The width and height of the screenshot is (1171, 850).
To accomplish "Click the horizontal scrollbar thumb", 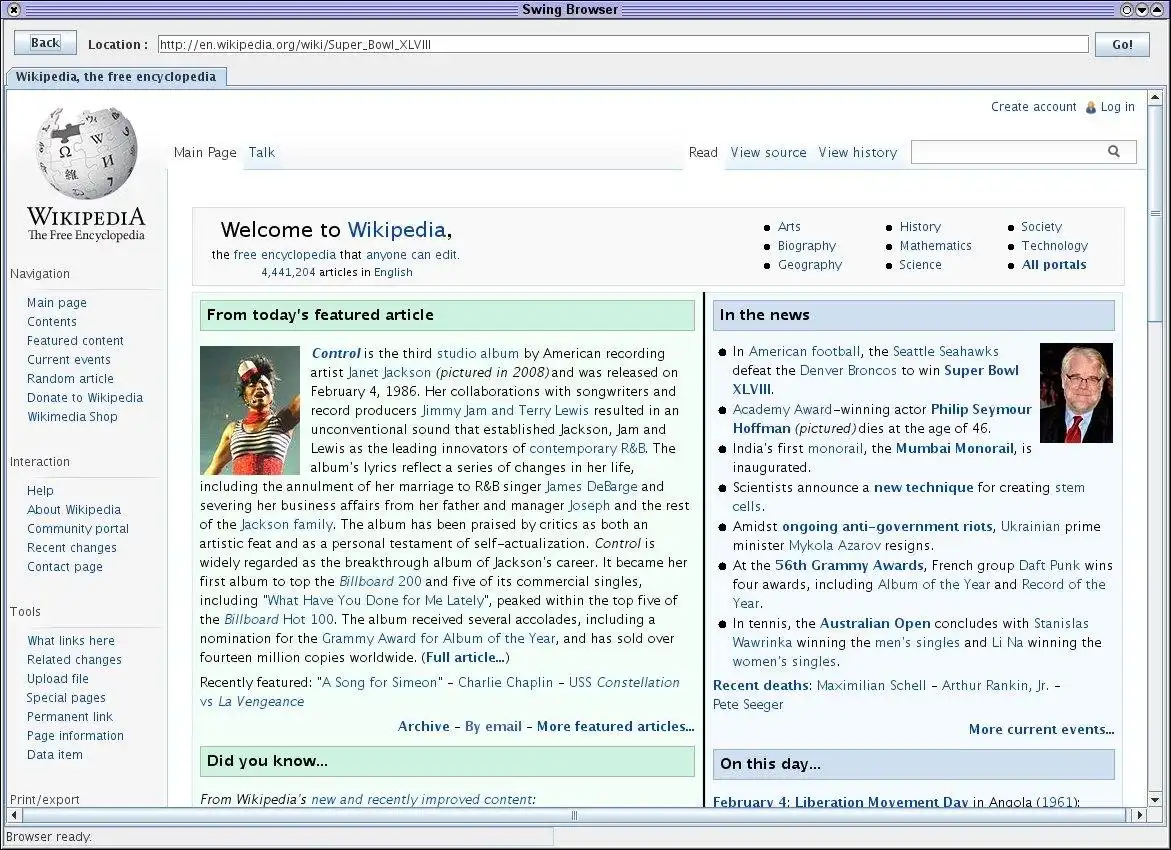I will pyautogui.click(x=573, y=815).
